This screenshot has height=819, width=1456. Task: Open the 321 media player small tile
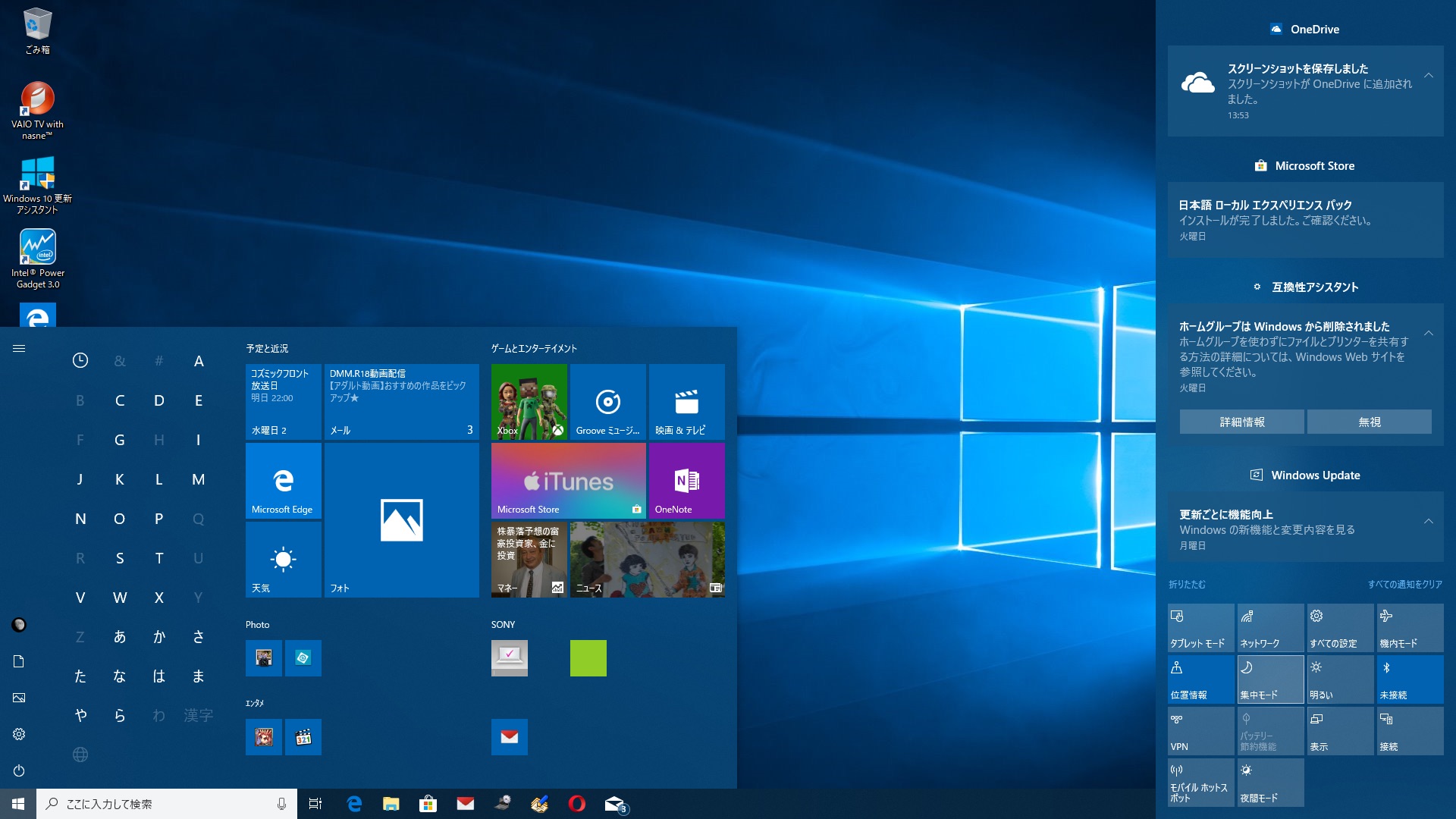click(x=303, y=737)
